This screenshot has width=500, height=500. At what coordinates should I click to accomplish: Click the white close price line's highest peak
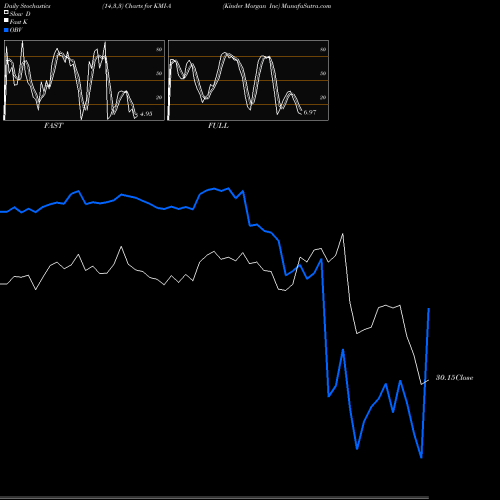click(x=343, y=234)
